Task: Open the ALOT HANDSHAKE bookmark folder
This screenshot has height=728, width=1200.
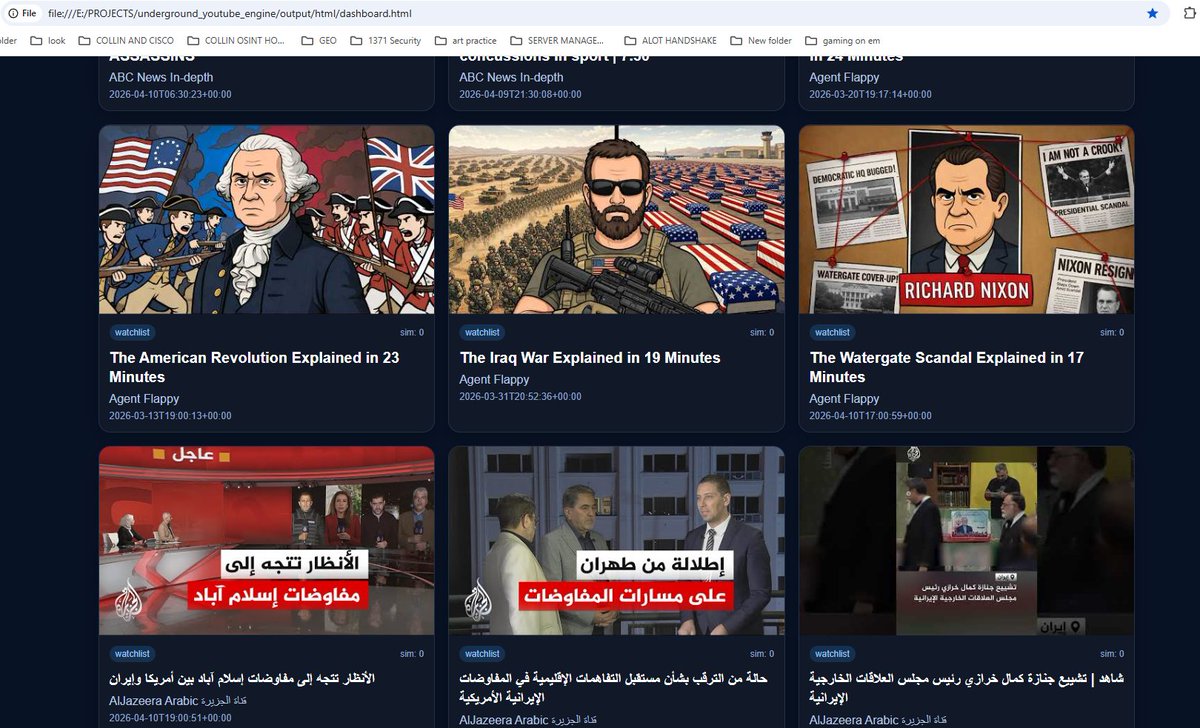Action: (x=669, y=41)
